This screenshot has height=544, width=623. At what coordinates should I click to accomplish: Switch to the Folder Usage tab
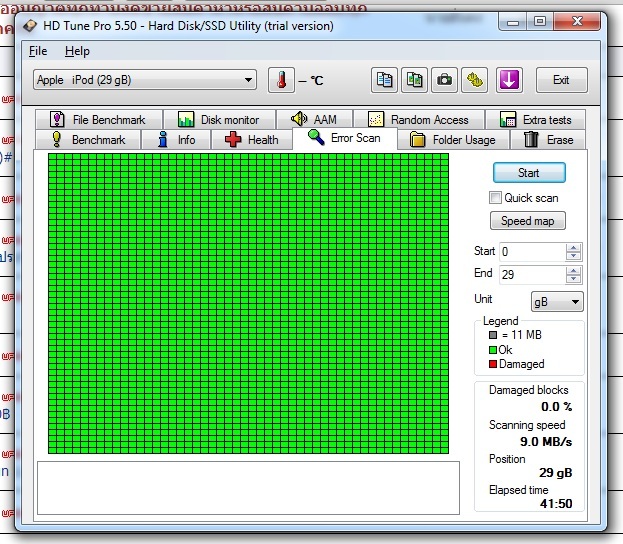pyautogui.click(x=452, y=140)
